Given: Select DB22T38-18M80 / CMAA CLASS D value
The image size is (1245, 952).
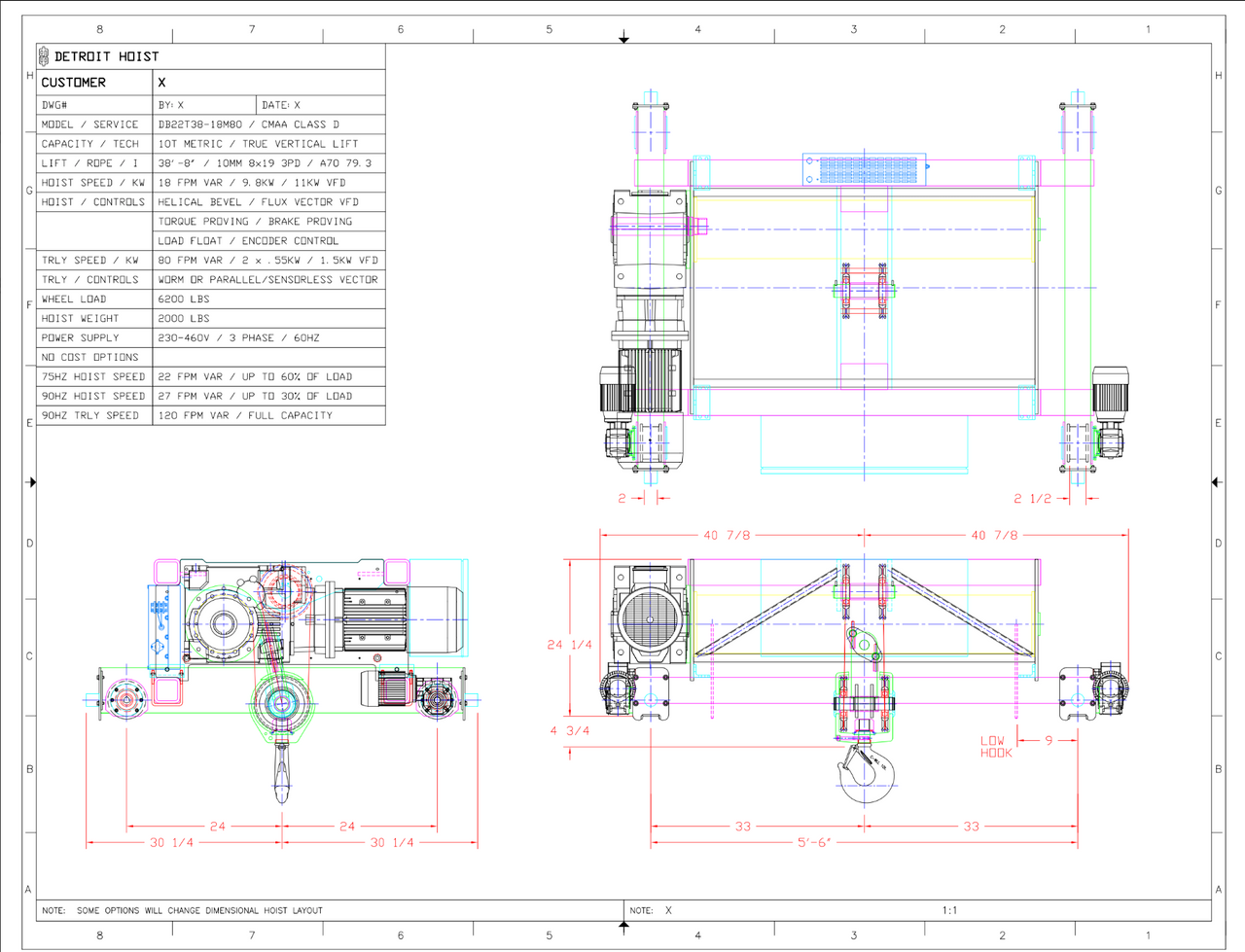Looking at the screenshot, I should click(x=249, y=124).
